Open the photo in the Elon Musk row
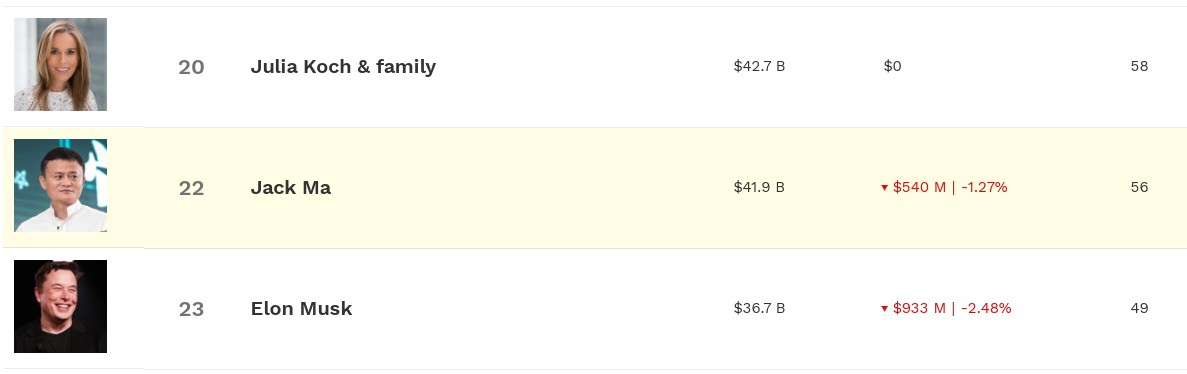This screenshot has width=1187, height=374. tap(61, 307)
